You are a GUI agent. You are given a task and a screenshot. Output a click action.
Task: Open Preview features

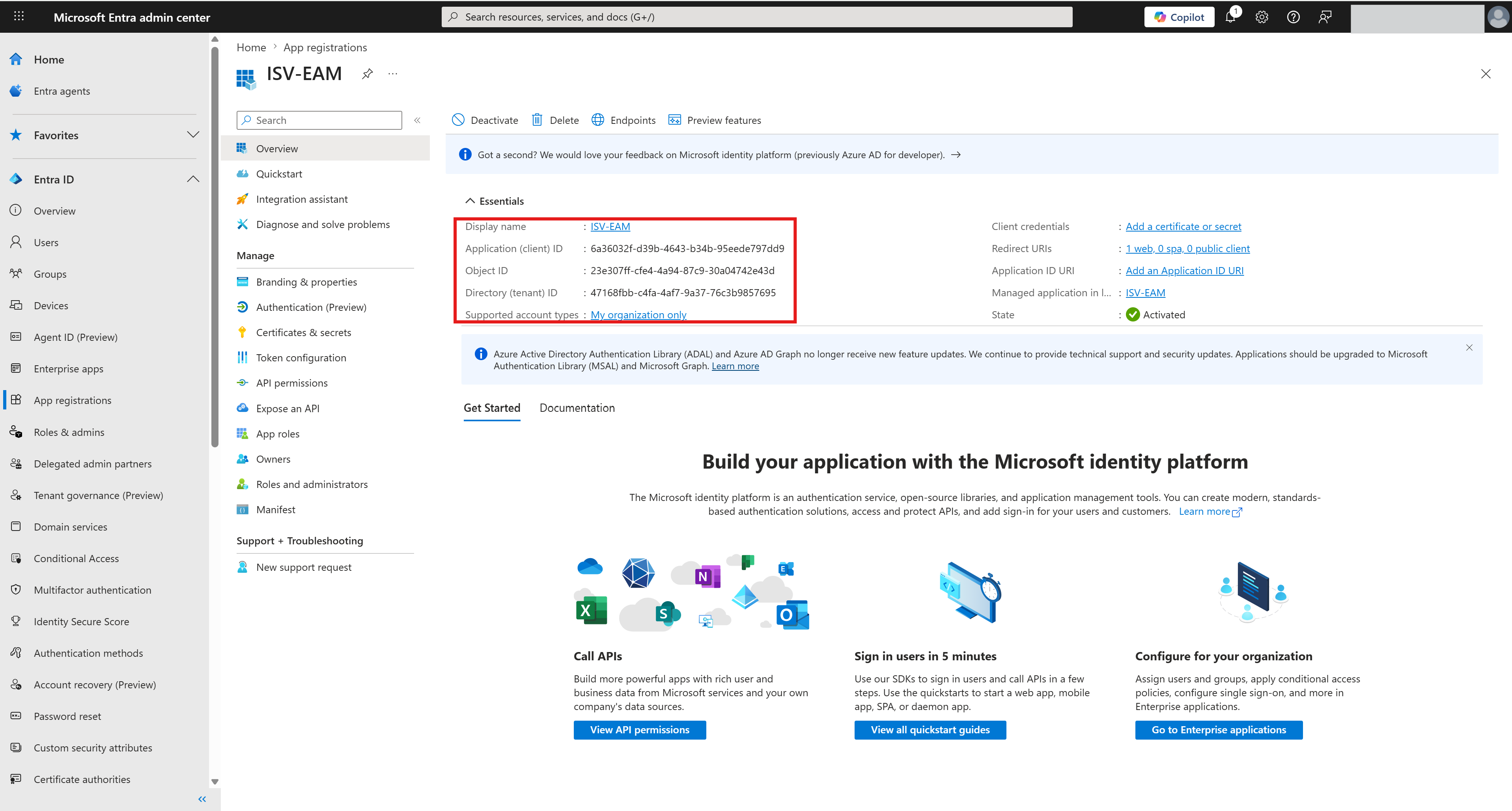pos(714,120)
